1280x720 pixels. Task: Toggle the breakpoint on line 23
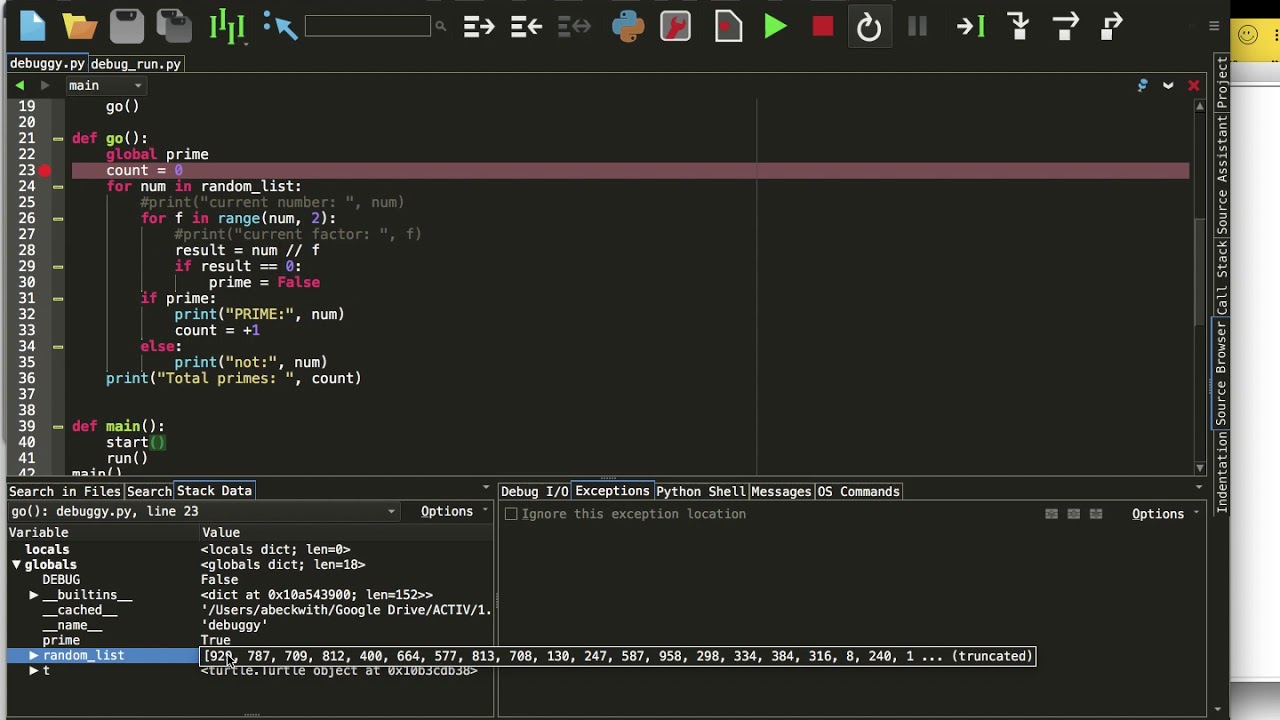(x=45, y=171)
